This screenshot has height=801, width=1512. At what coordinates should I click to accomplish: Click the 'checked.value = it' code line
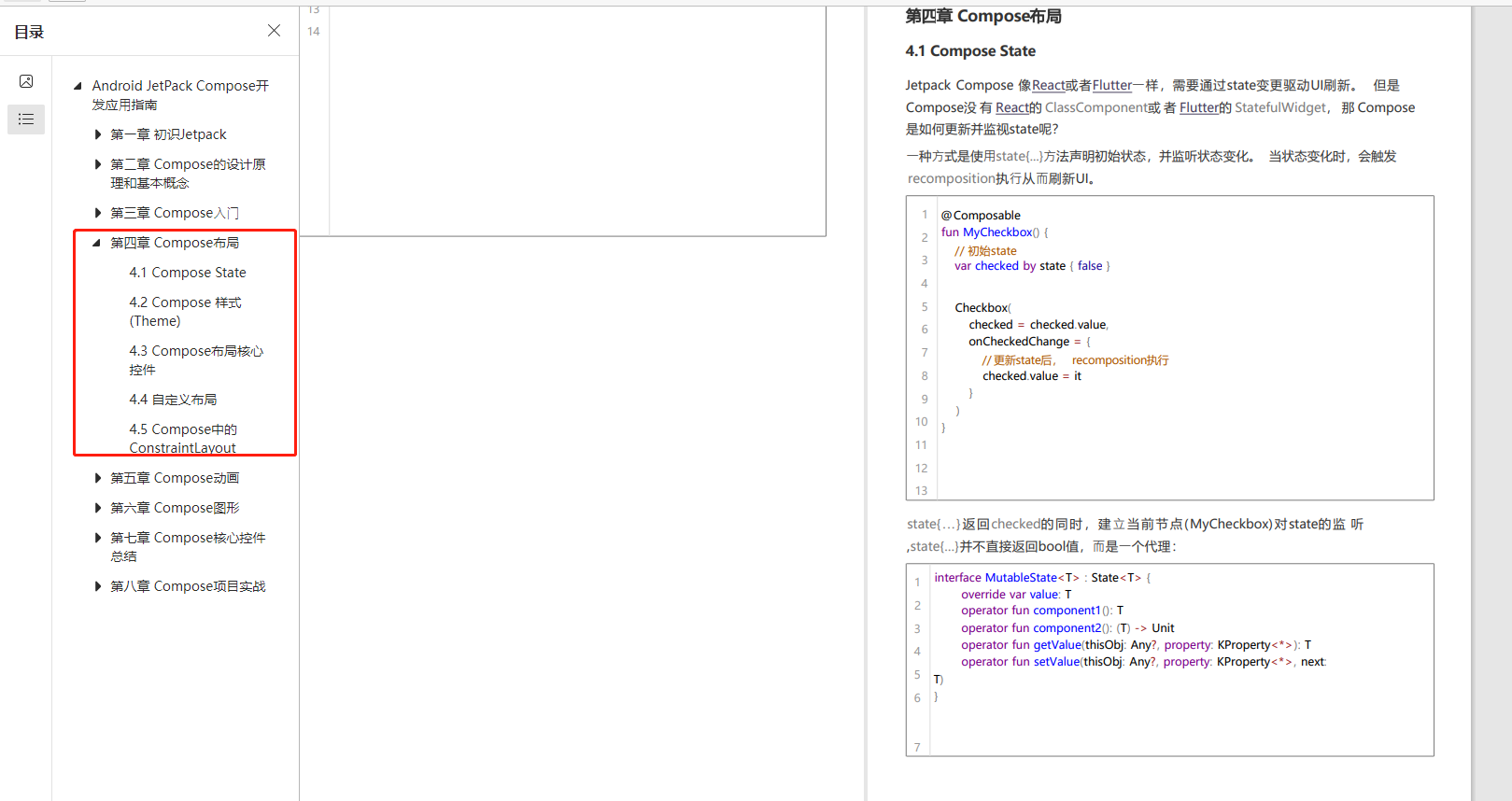click(1032, 376)
